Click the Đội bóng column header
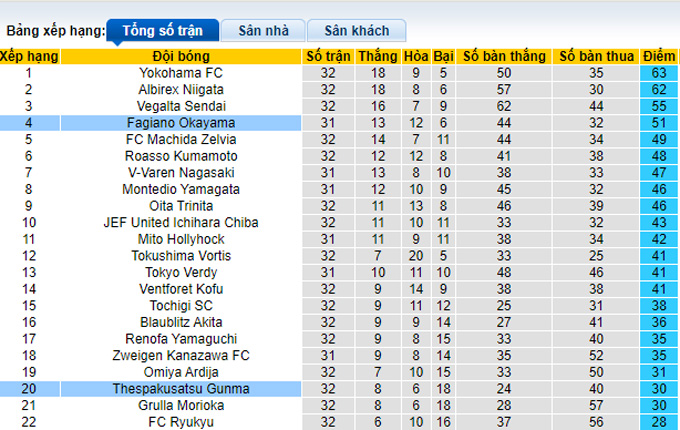Viewport: 680px width, 430px height. click(182, 56)
